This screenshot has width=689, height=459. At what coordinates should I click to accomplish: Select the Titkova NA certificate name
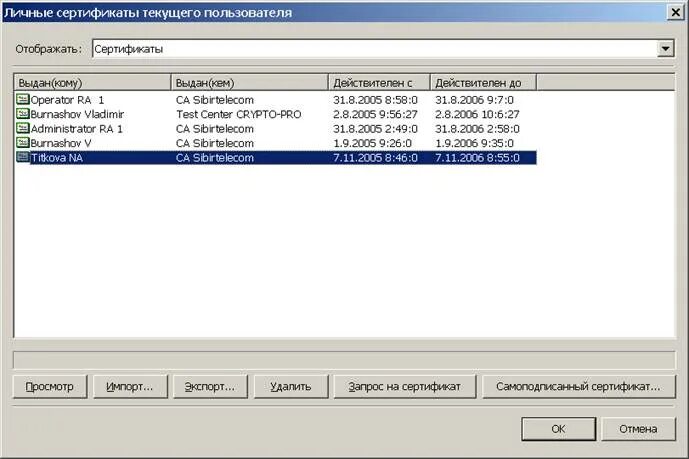coord(57,158)
